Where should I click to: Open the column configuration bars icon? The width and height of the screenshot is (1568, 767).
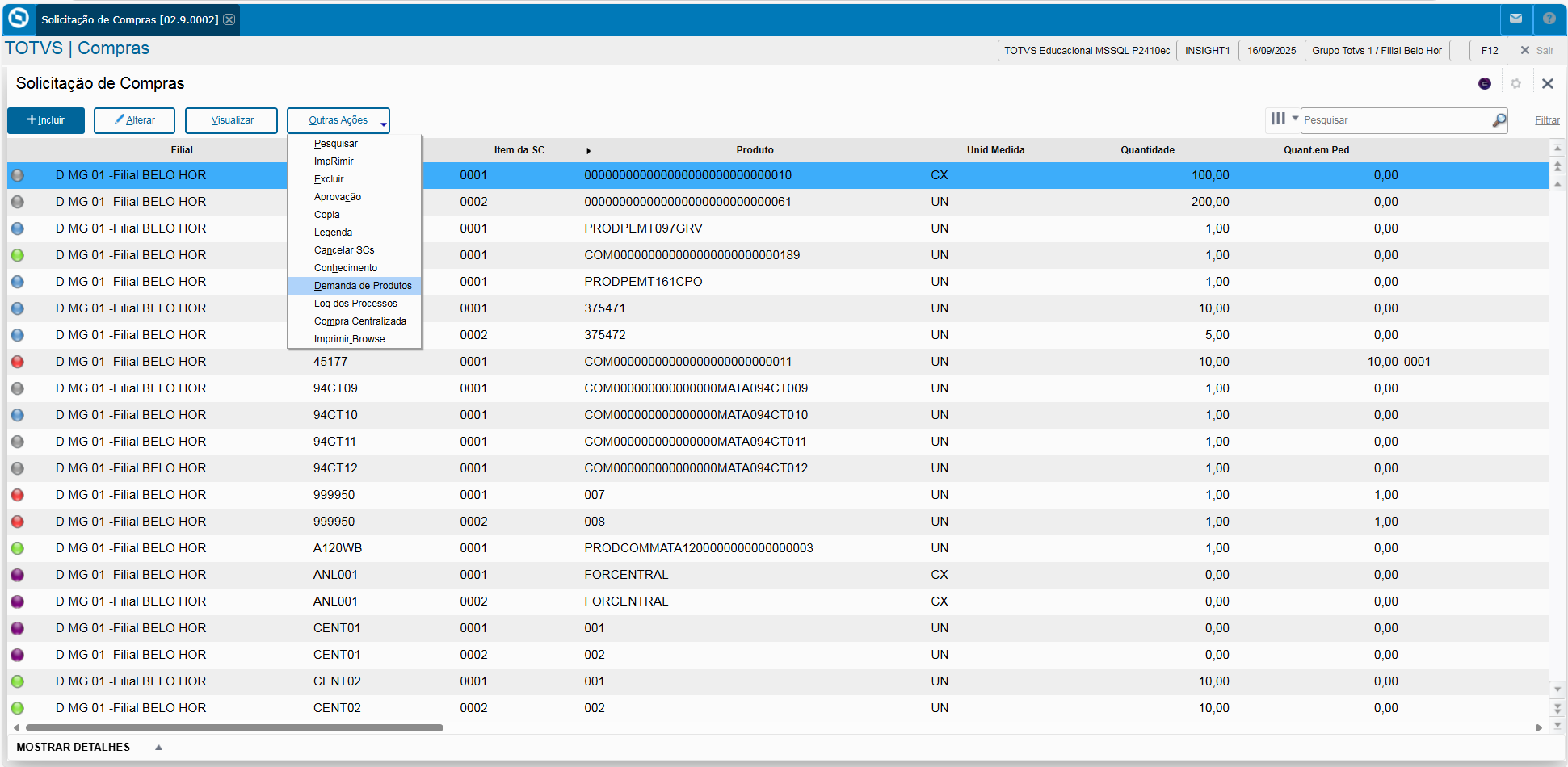(x=1278, y=119)
